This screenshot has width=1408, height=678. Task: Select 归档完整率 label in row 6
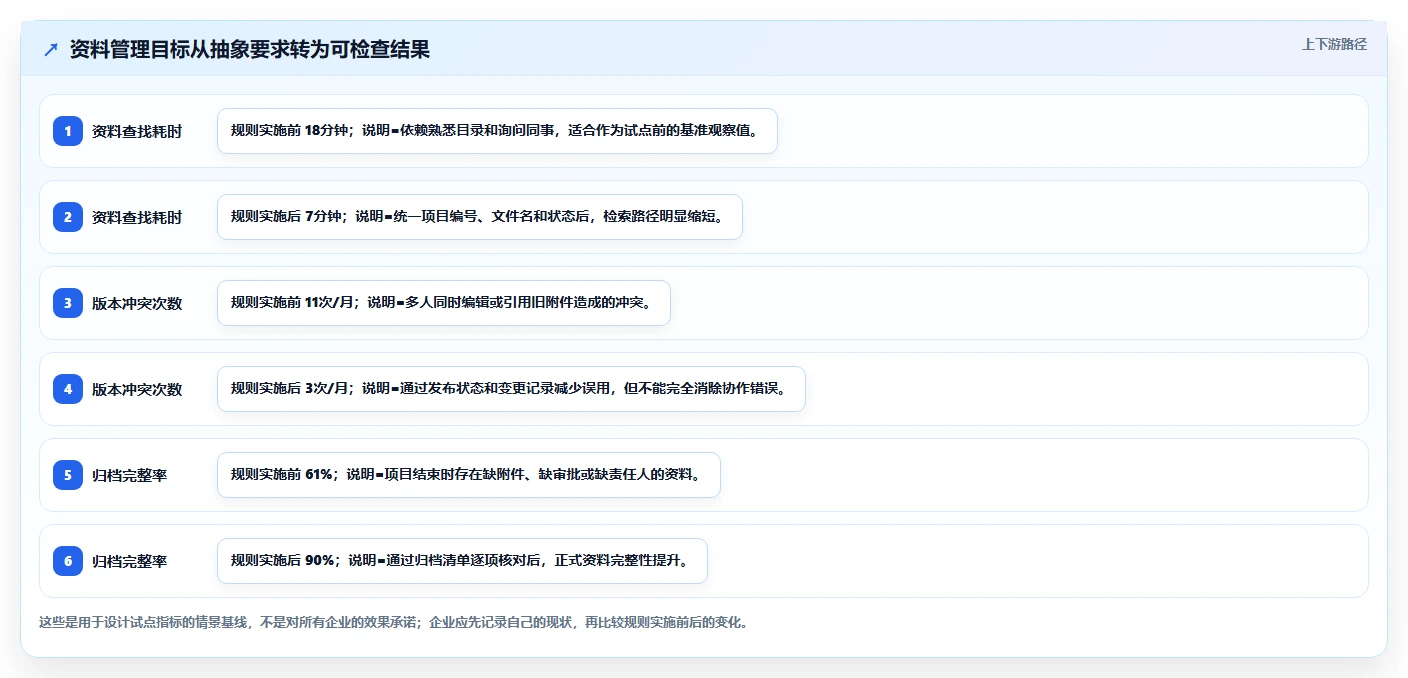[x=130, y=561]
